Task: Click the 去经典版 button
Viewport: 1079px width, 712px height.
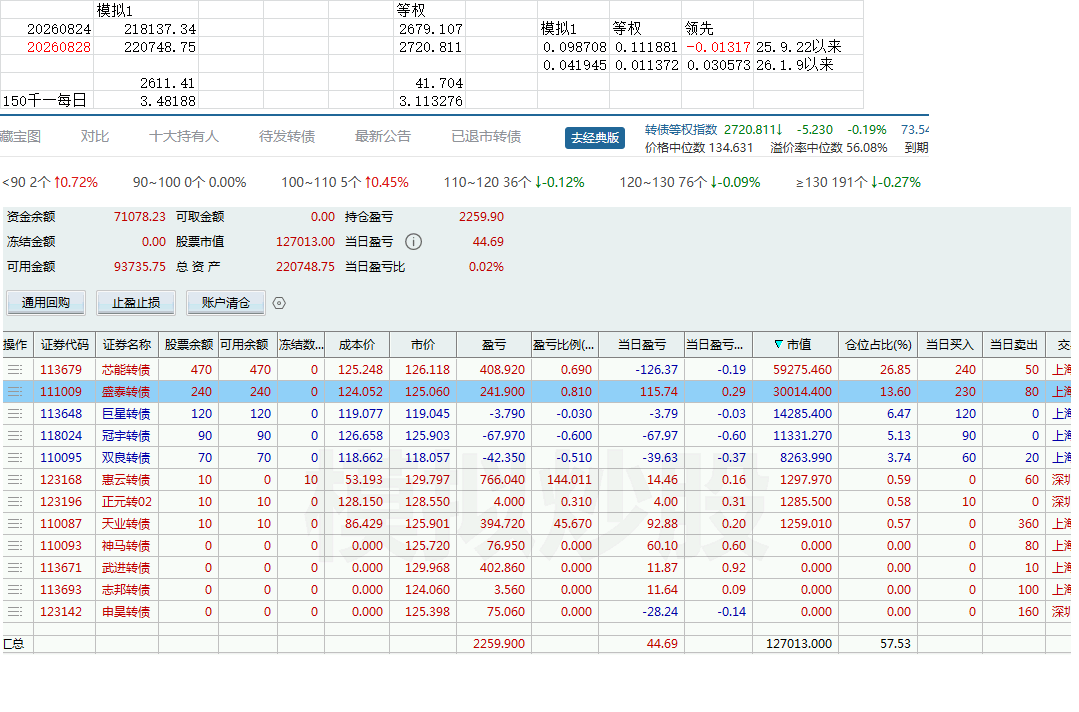Action: (595, 138)
